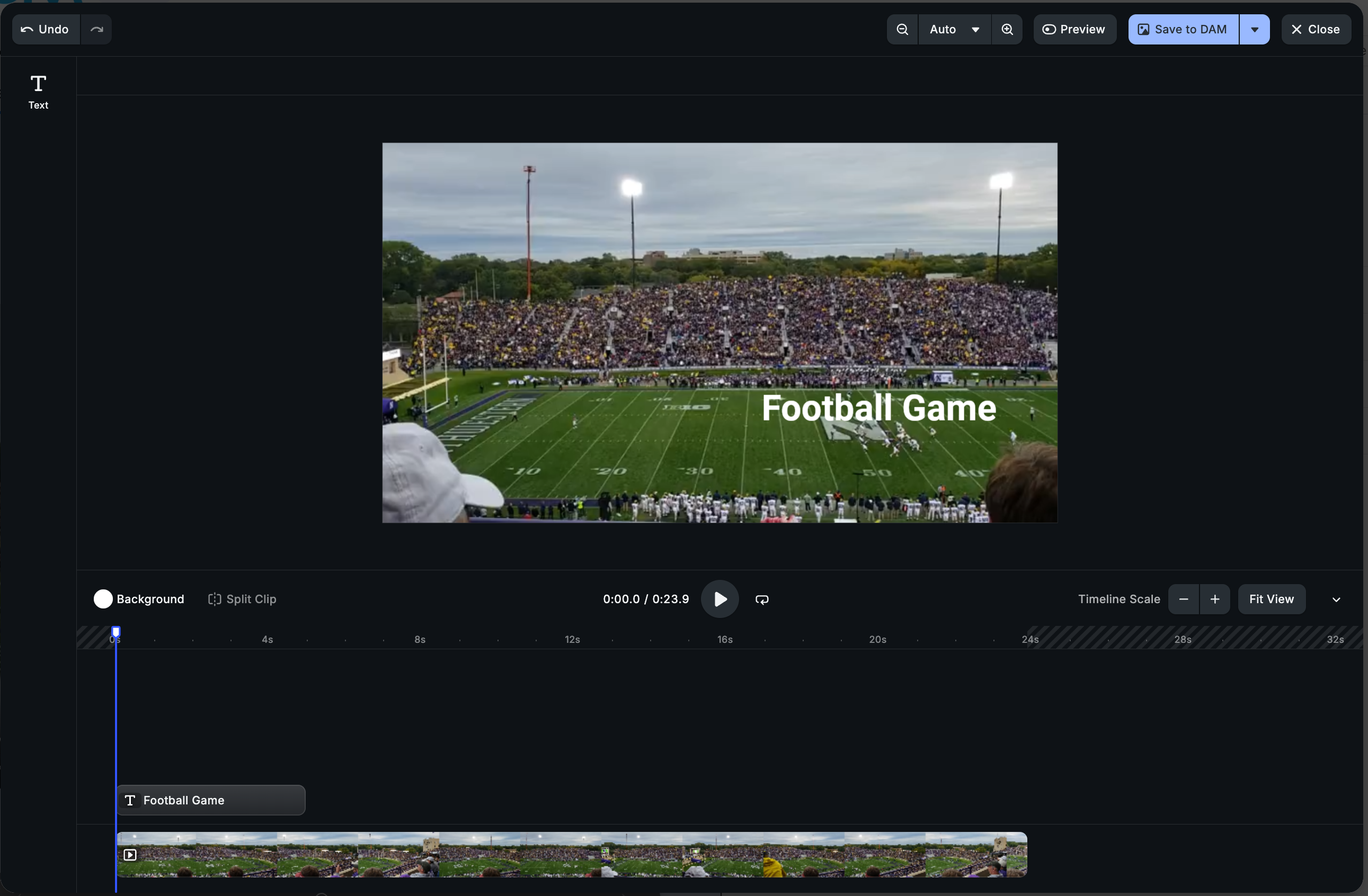Click the video clip icon on track

pos(130,855)
